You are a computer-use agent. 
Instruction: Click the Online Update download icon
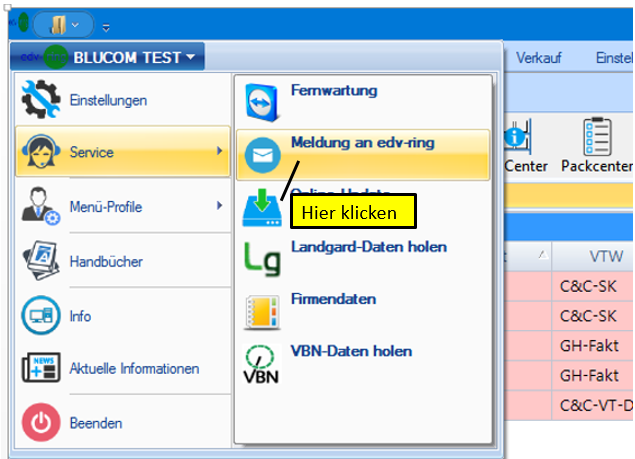pyautogui.click(x=263, y=208)
